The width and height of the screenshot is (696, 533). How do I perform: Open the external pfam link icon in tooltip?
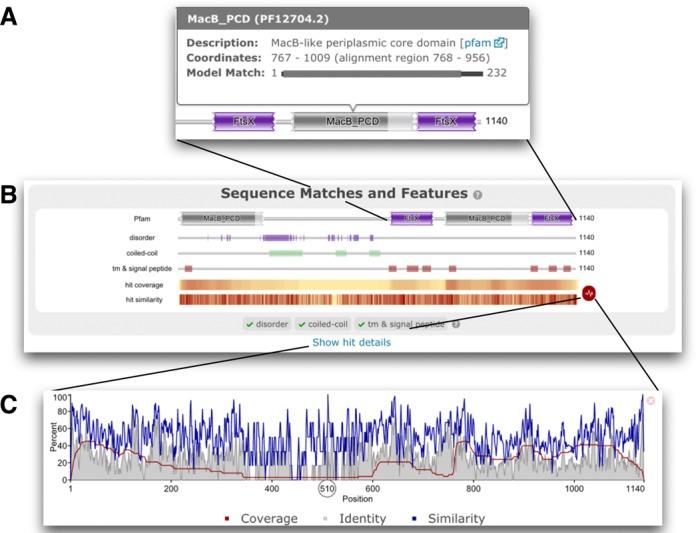click(x=502, y=44)
